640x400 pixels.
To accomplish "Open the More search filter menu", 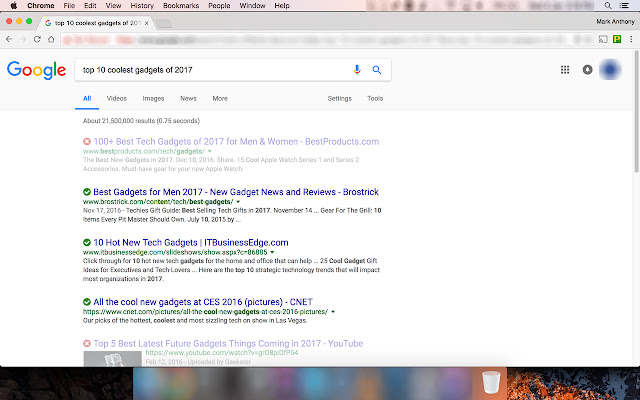I will [x=220, y=99].
